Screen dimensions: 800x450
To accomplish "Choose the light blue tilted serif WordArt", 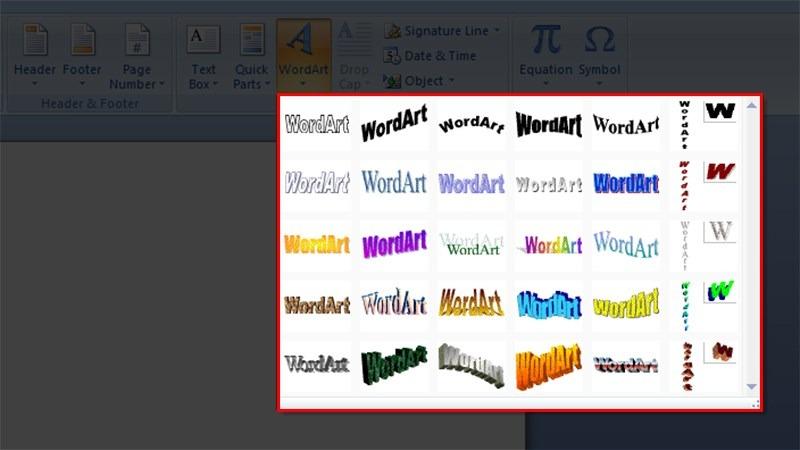I will point(626,244).
